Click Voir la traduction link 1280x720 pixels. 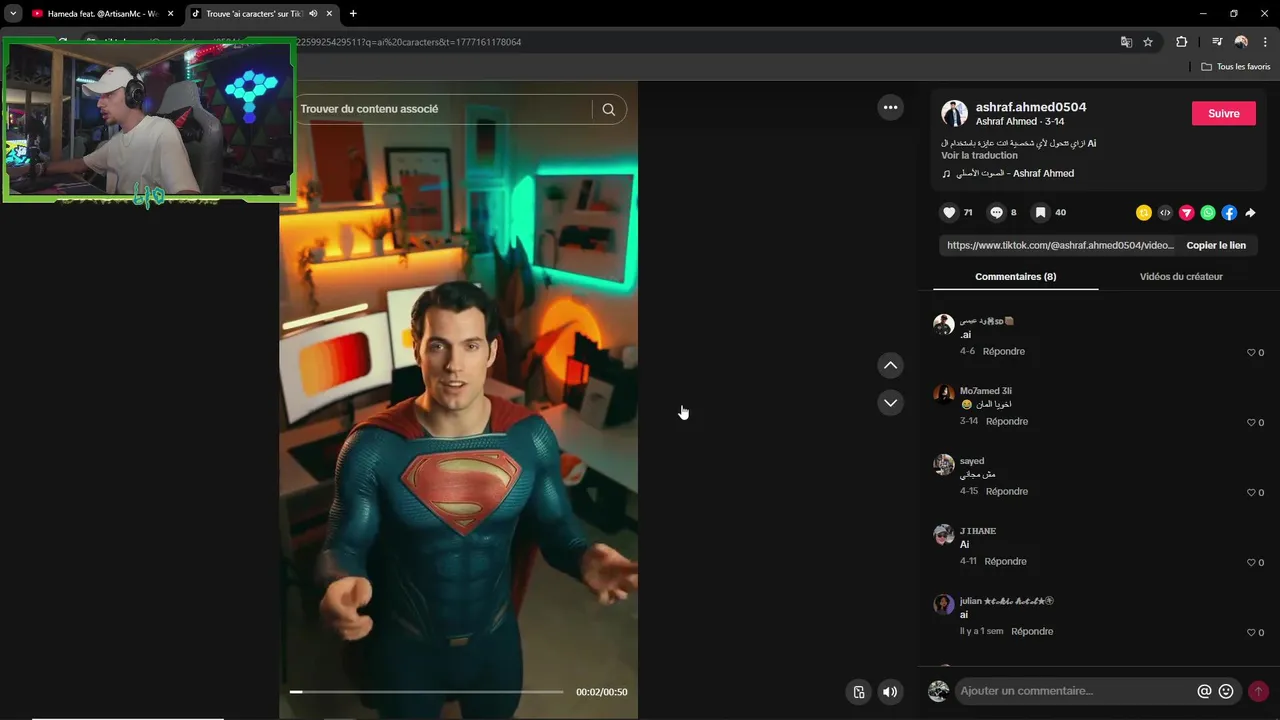(979, 155)
